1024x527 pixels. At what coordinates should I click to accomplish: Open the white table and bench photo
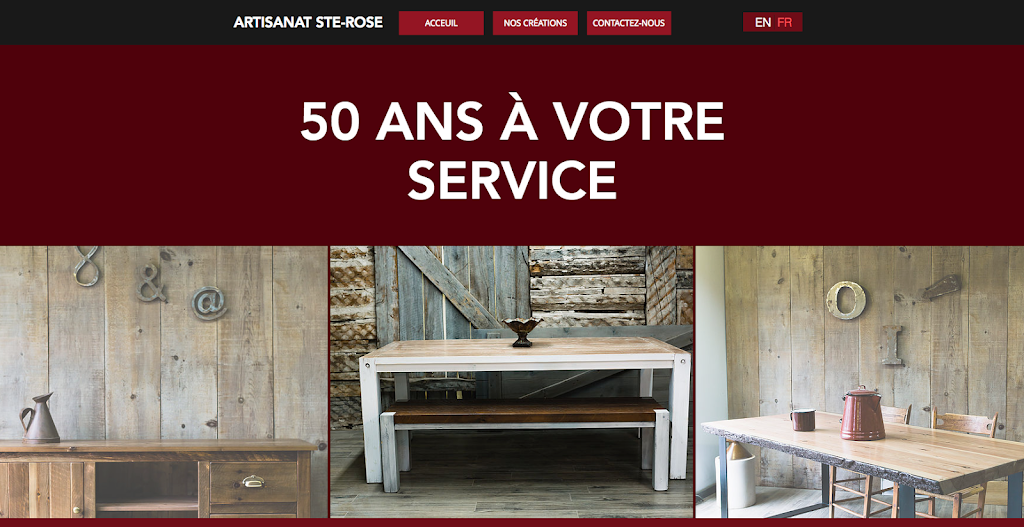click(x=511, y=381)
